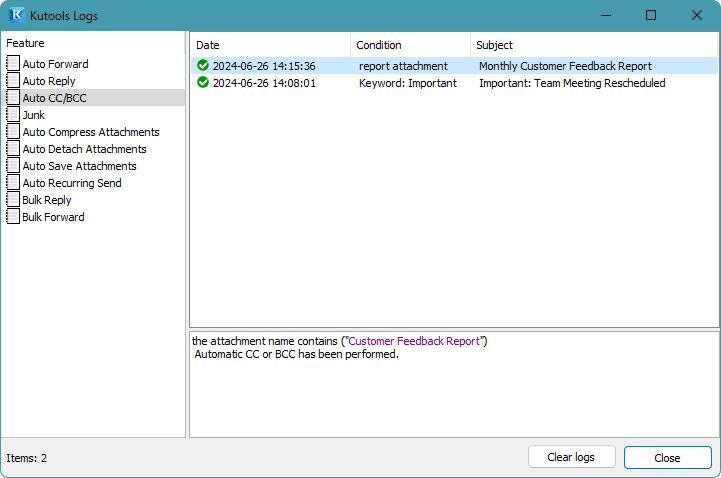Show the Auto Compress Attachments logs
721x478 pixels.
[91, 132]
